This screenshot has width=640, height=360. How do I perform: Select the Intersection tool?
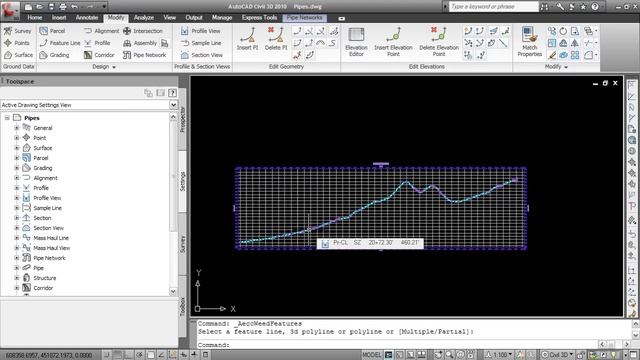[x=143, y=31]
